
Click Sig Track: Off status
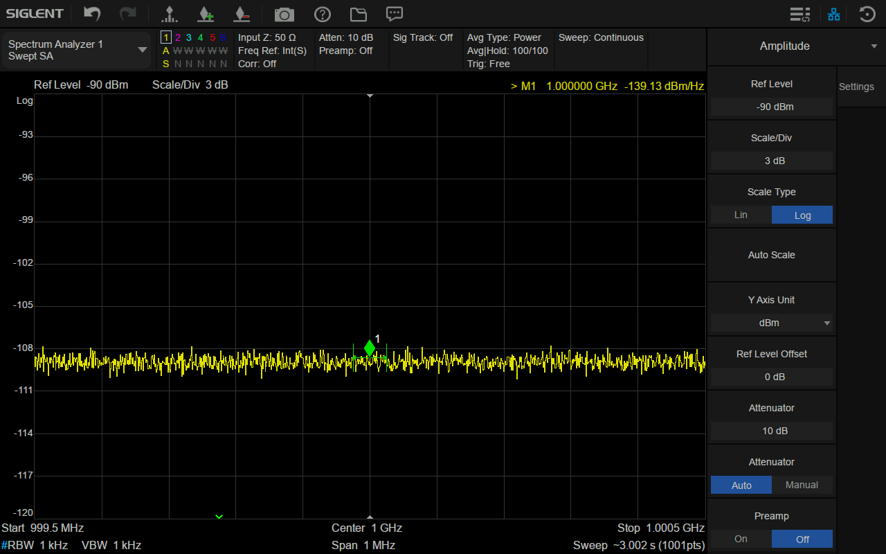(x=423, y=37)
